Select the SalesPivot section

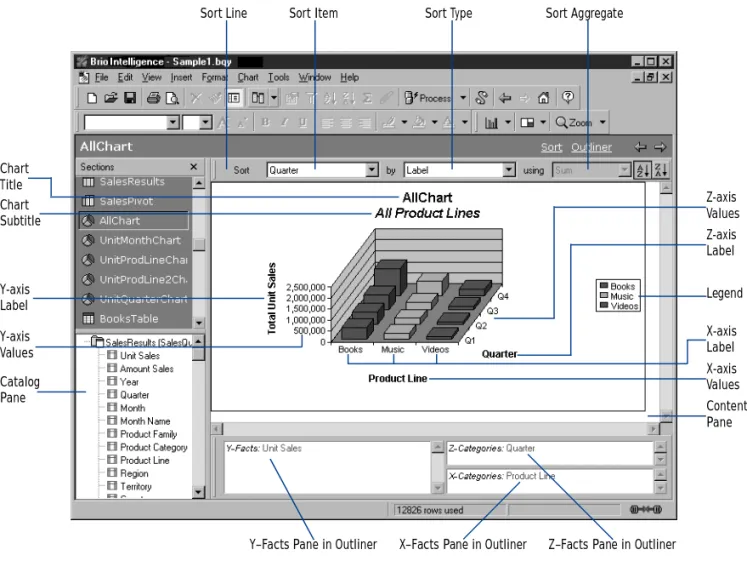(126, 201)
